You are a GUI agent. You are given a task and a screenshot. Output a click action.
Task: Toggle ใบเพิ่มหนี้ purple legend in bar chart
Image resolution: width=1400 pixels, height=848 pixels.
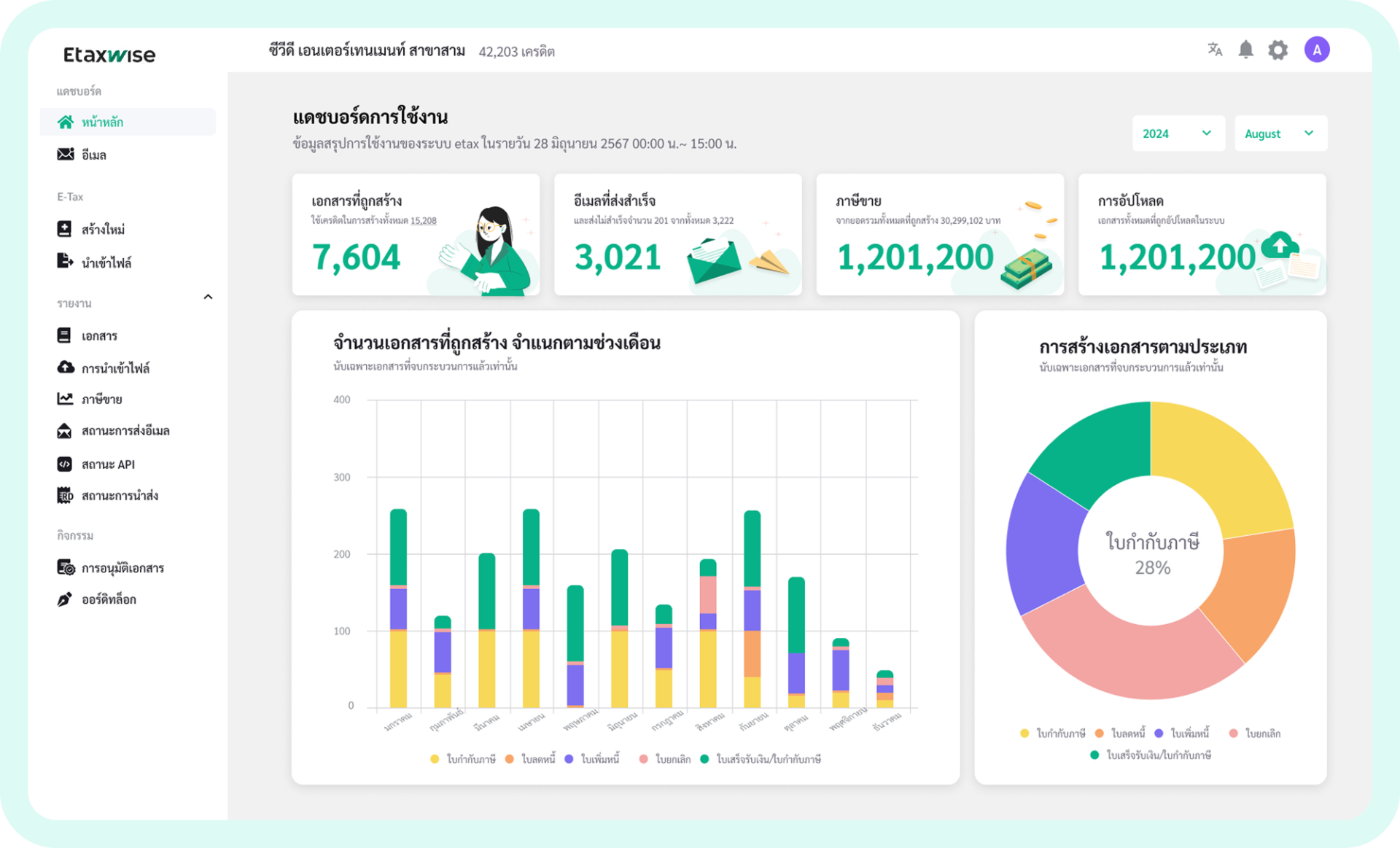tap(592, 759)
